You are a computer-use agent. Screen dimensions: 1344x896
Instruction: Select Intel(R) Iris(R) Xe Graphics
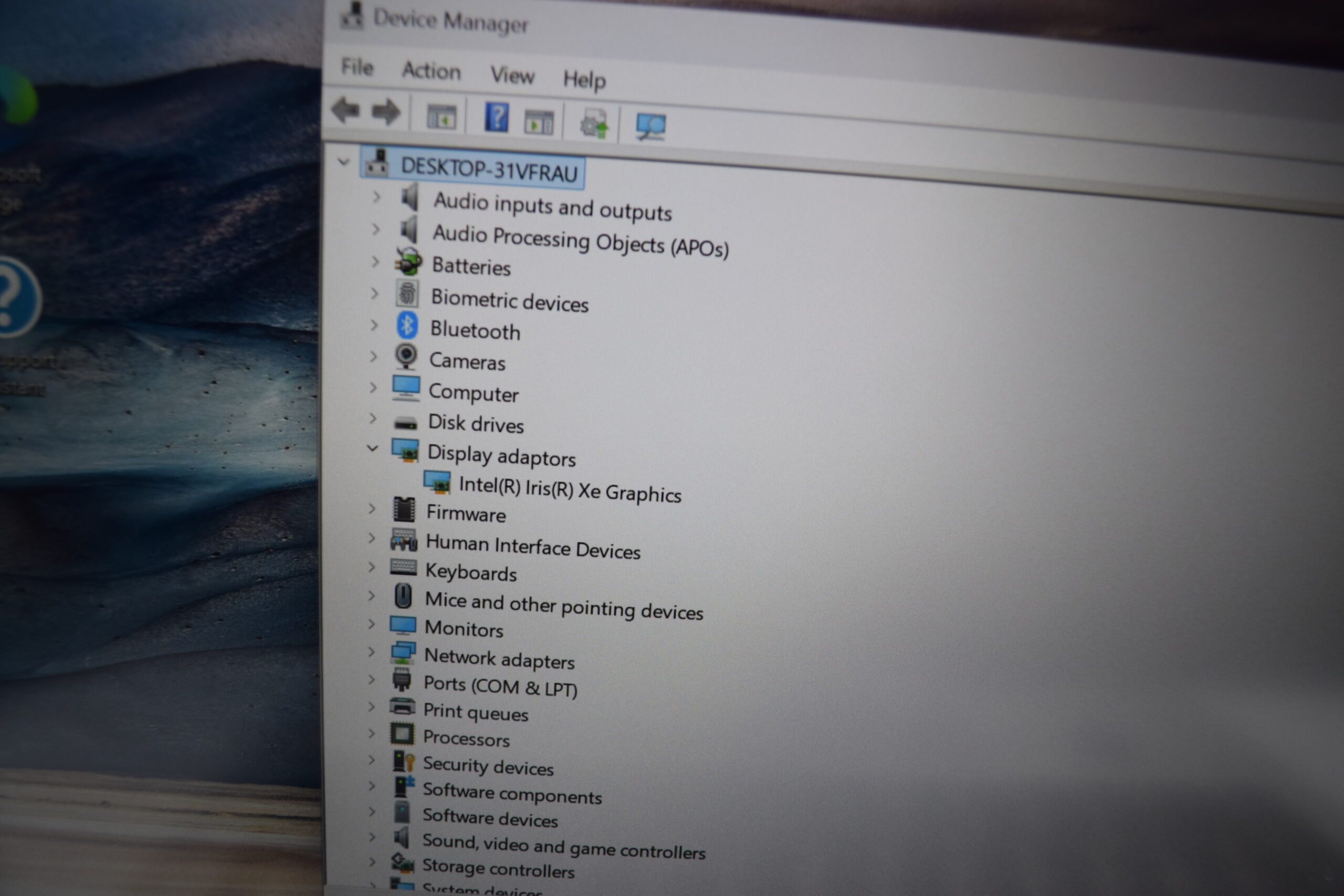point(570,489)
